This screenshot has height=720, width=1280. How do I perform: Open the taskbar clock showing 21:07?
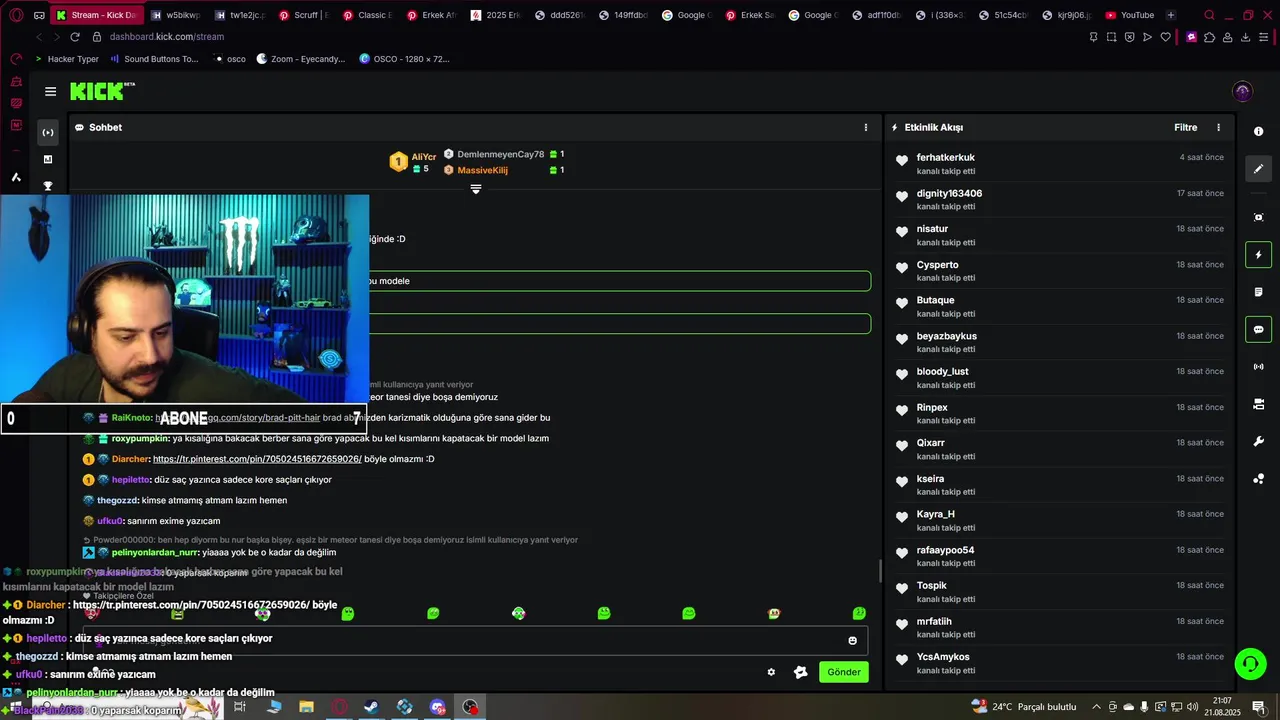point(1222,706)
